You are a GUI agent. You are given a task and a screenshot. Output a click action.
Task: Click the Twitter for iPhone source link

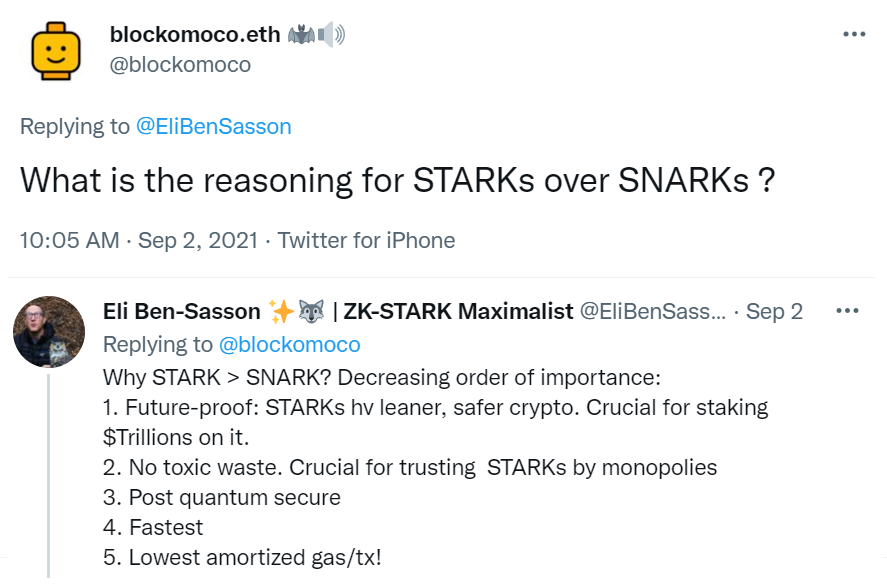366,240
